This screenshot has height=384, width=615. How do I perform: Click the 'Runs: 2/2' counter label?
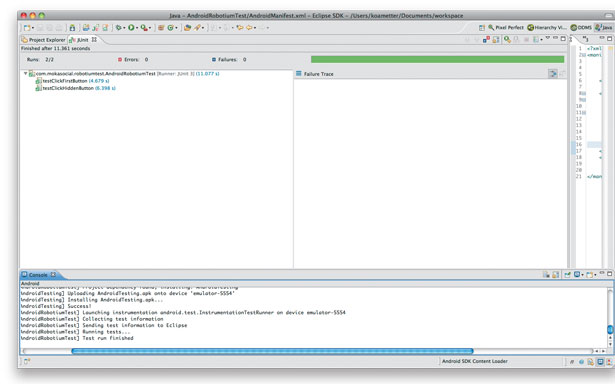40,60
